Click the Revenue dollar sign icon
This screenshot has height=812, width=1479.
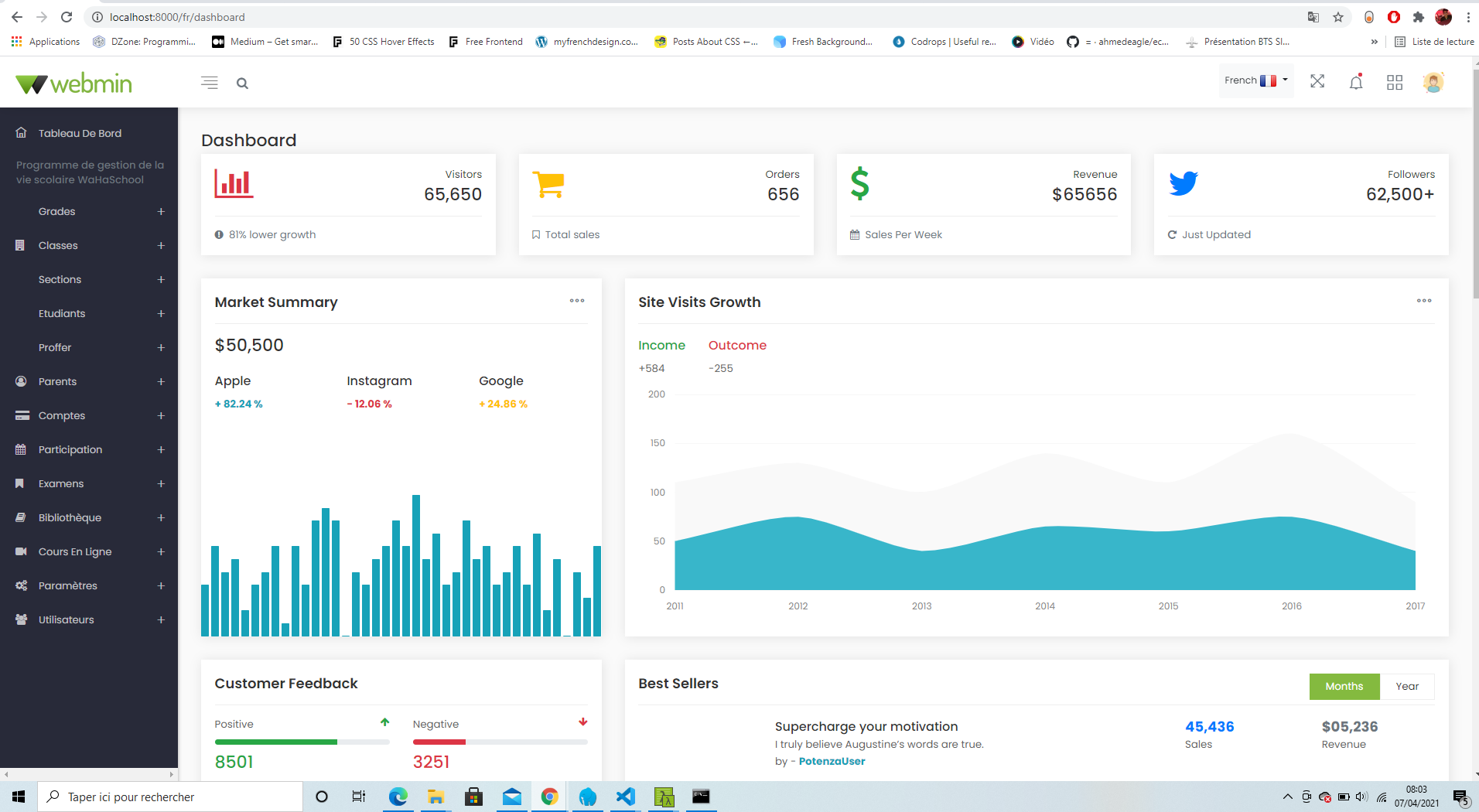[859, 184]
